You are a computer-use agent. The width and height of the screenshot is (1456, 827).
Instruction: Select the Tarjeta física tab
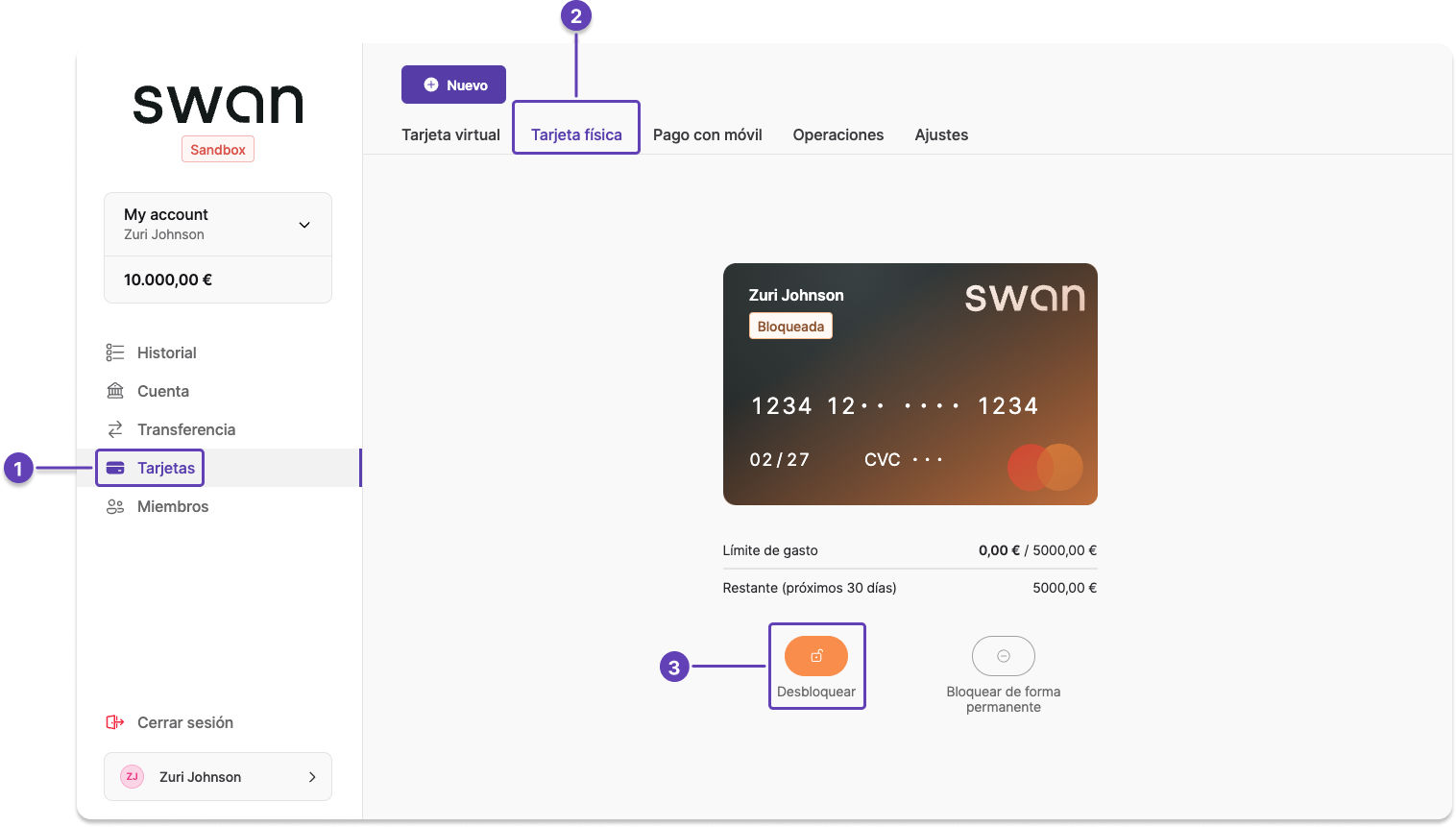[576, 134]
